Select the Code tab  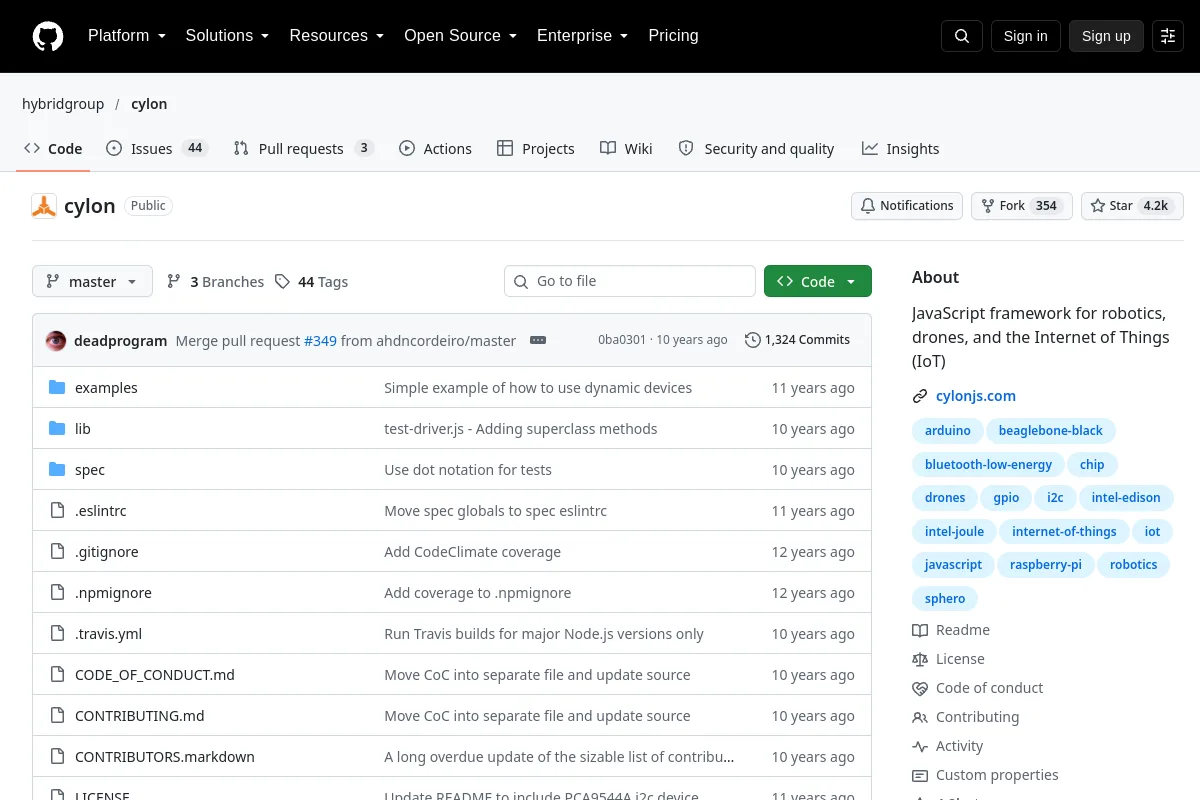(54, 148)
